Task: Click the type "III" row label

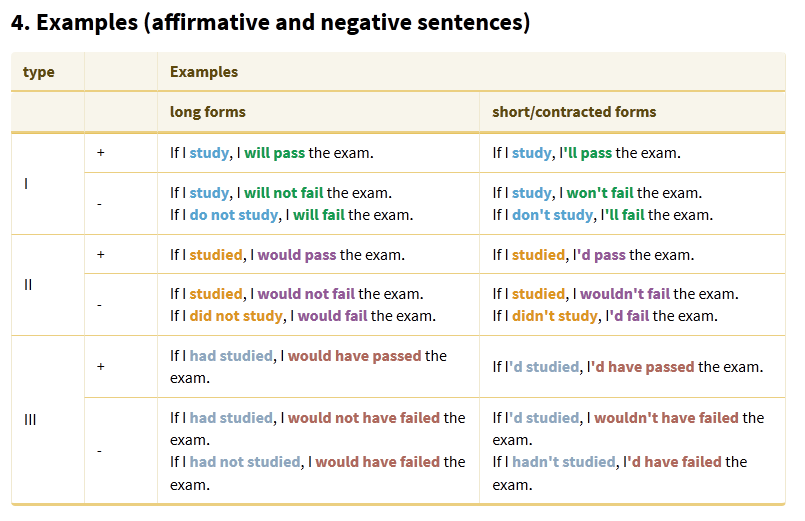Action: pos(30,419)
